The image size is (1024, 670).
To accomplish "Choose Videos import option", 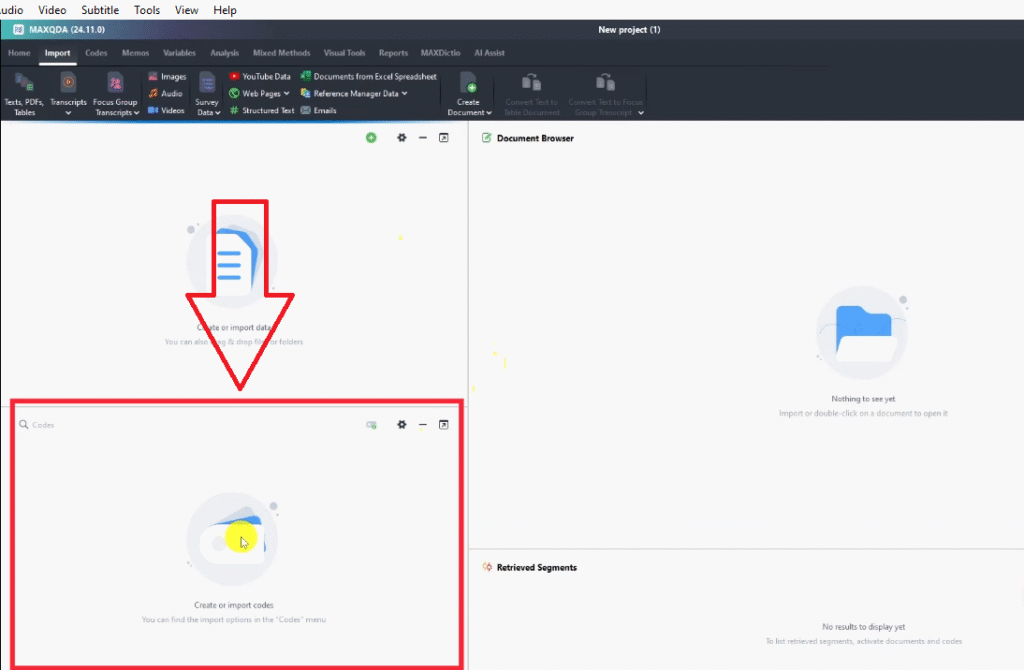I will tap(167, 110).
